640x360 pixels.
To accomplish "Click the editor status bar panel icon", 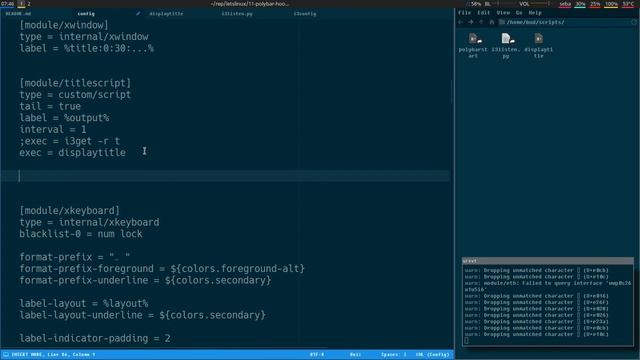I will click(6, 354).
